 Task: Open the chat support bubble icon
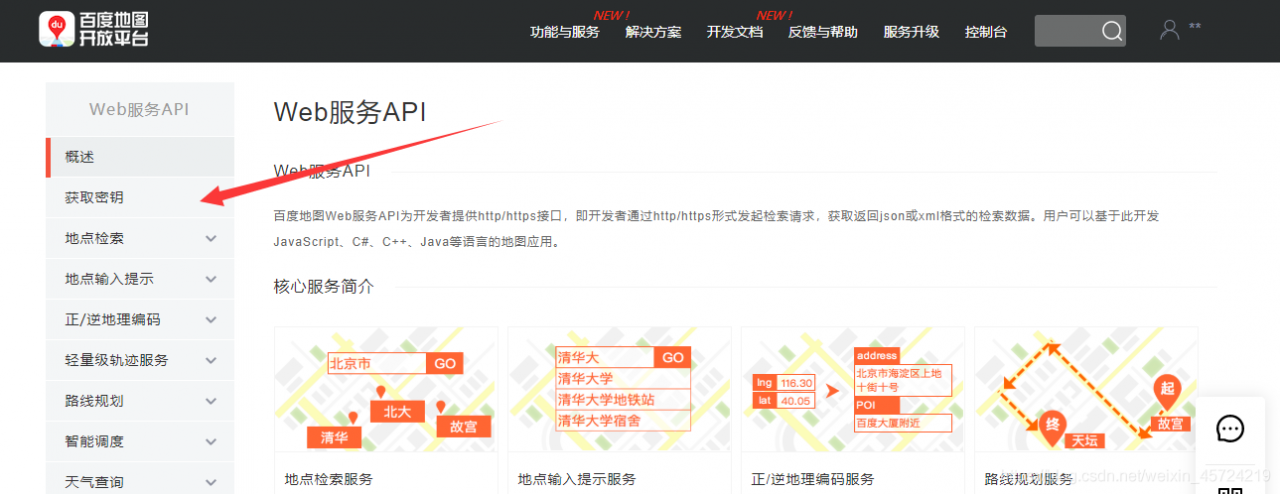pyautogui.click(x=1230, y=429)
